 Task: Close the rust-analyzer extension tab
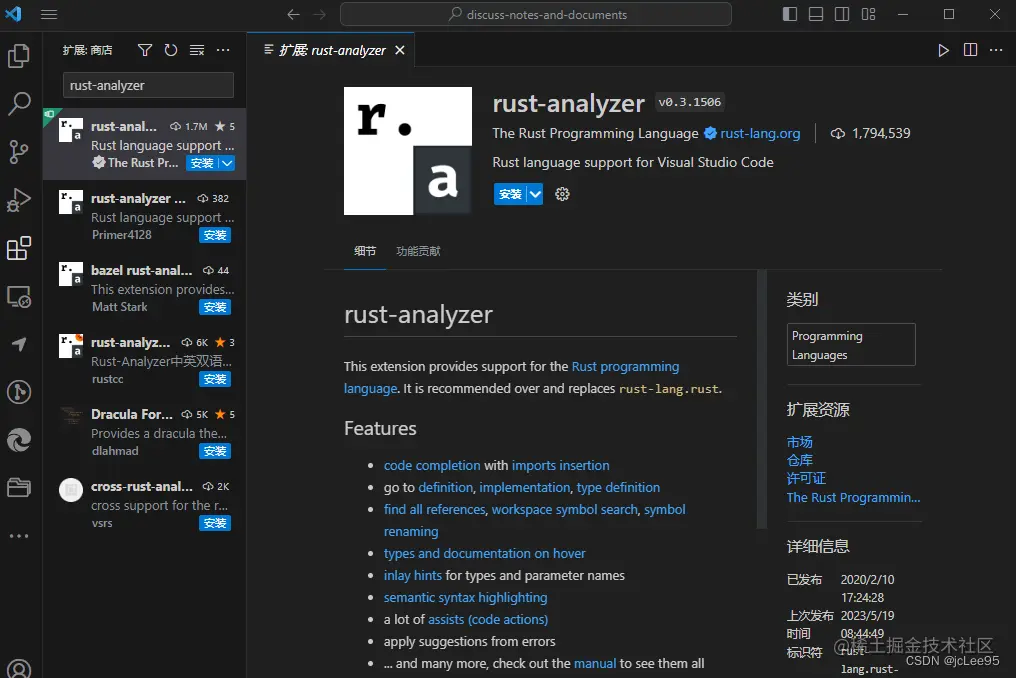pos(400,50)
